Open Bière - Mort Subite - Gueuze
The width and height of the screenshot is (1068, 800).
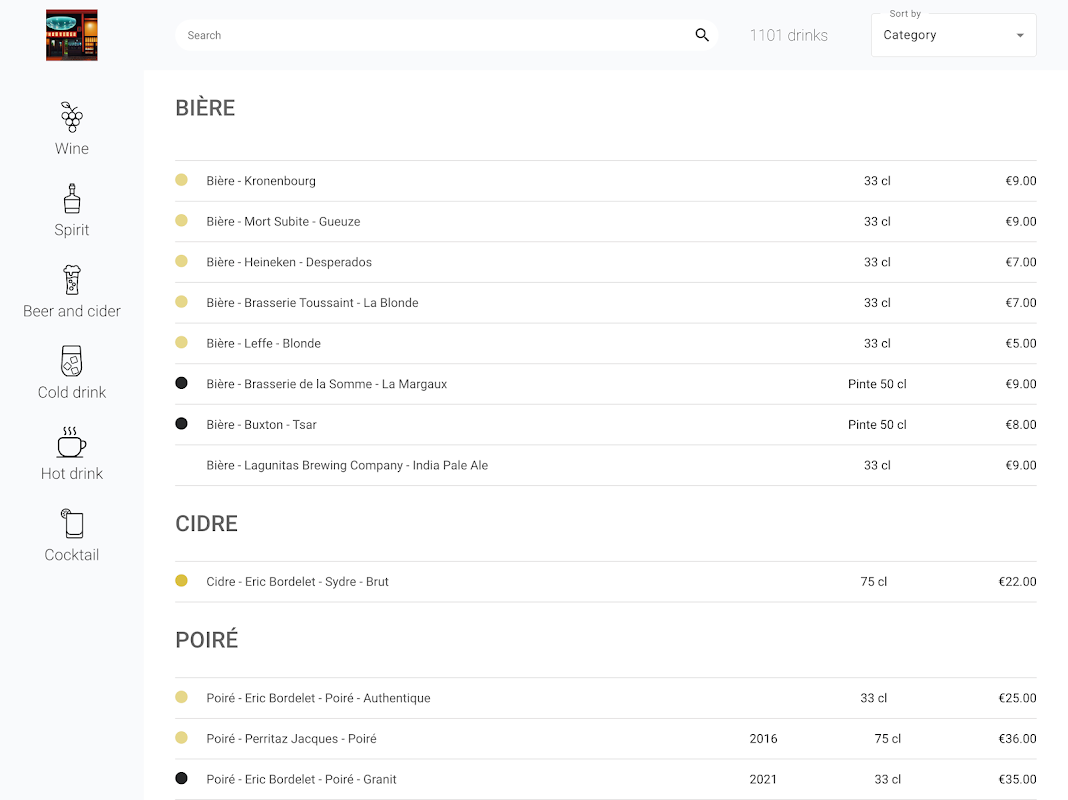[606, 222]
